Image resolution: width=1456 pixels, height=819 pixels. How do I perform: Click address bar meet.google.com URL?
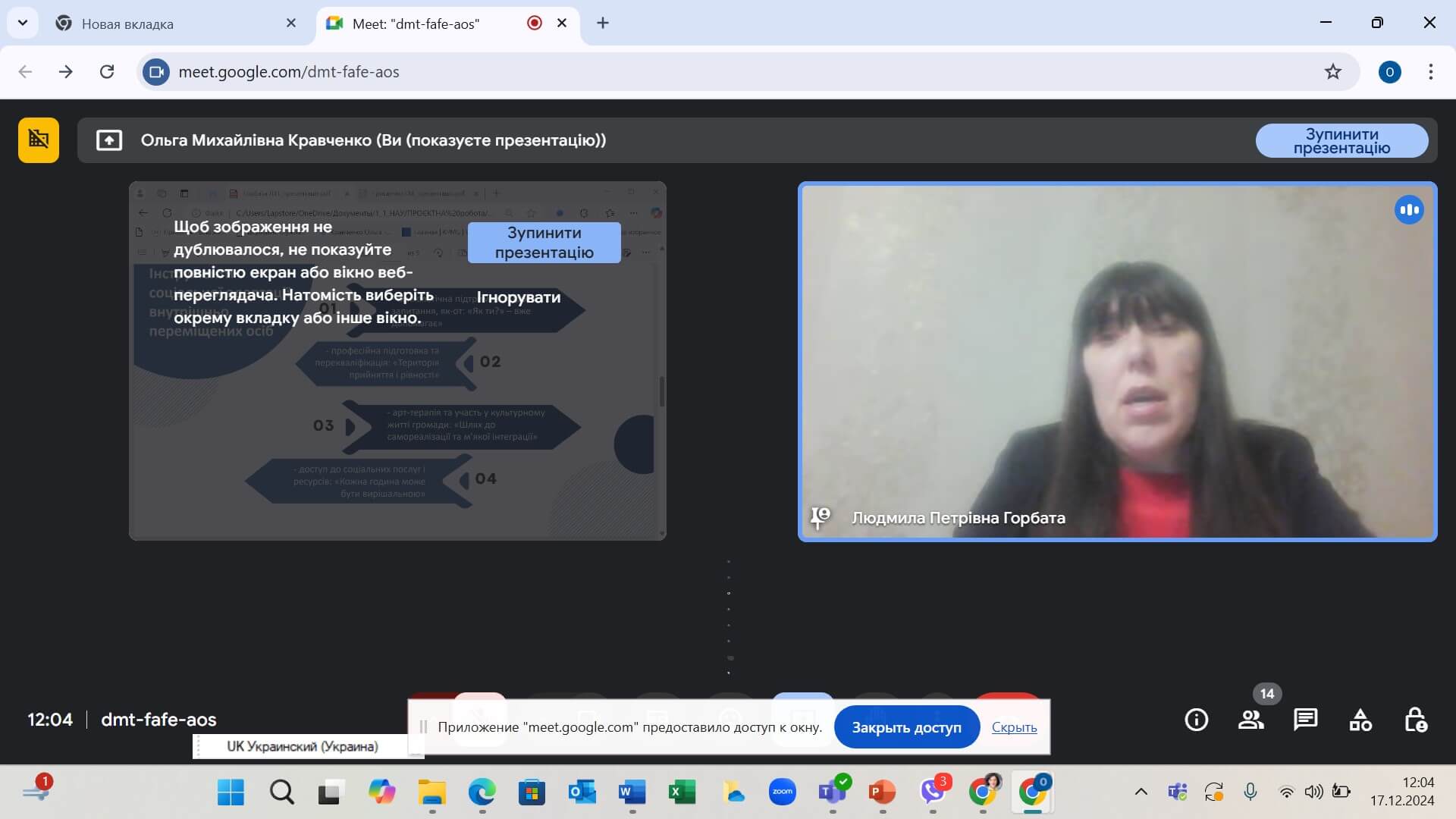tap(288, 72)
